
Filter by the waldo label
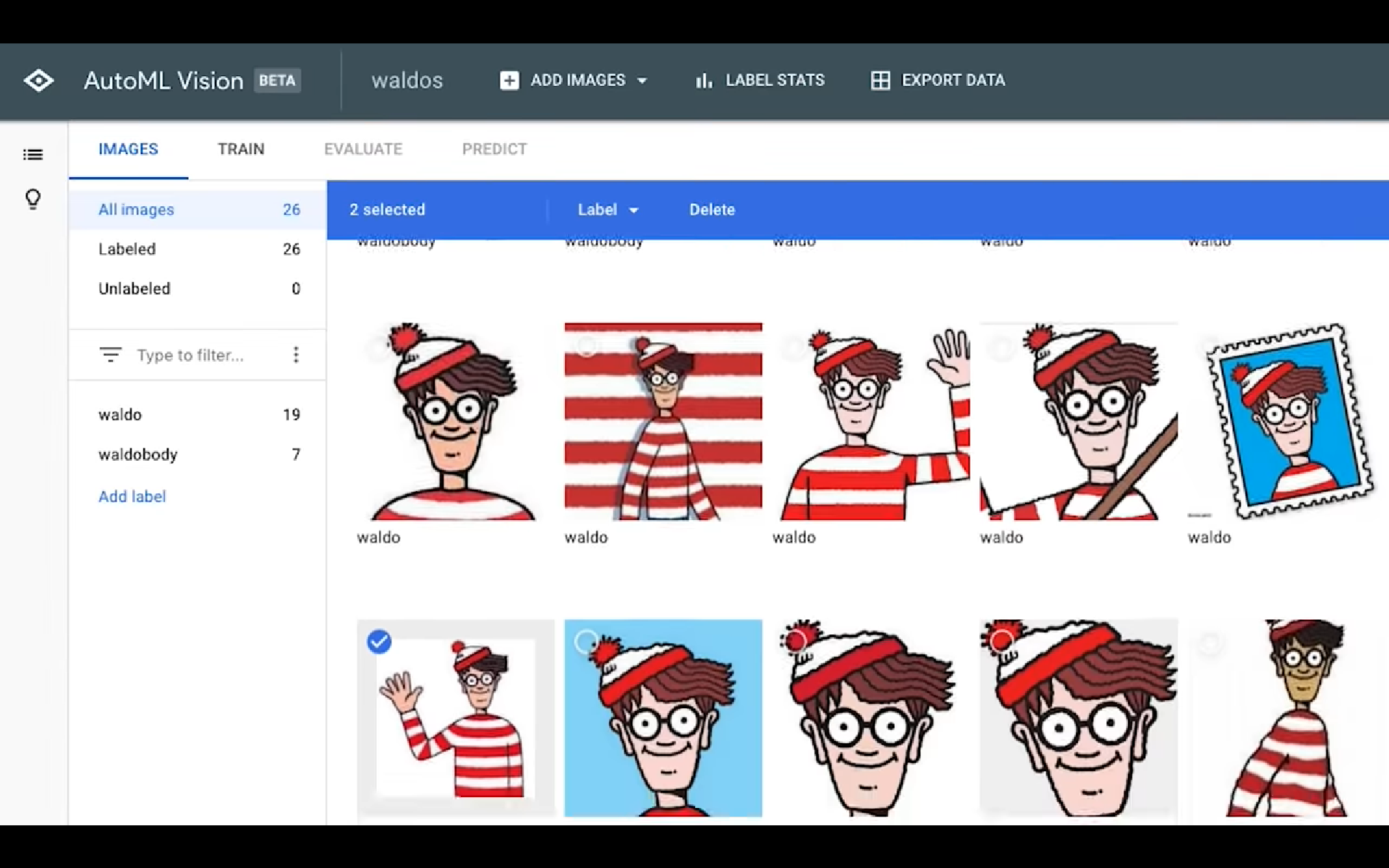[197, 414]
